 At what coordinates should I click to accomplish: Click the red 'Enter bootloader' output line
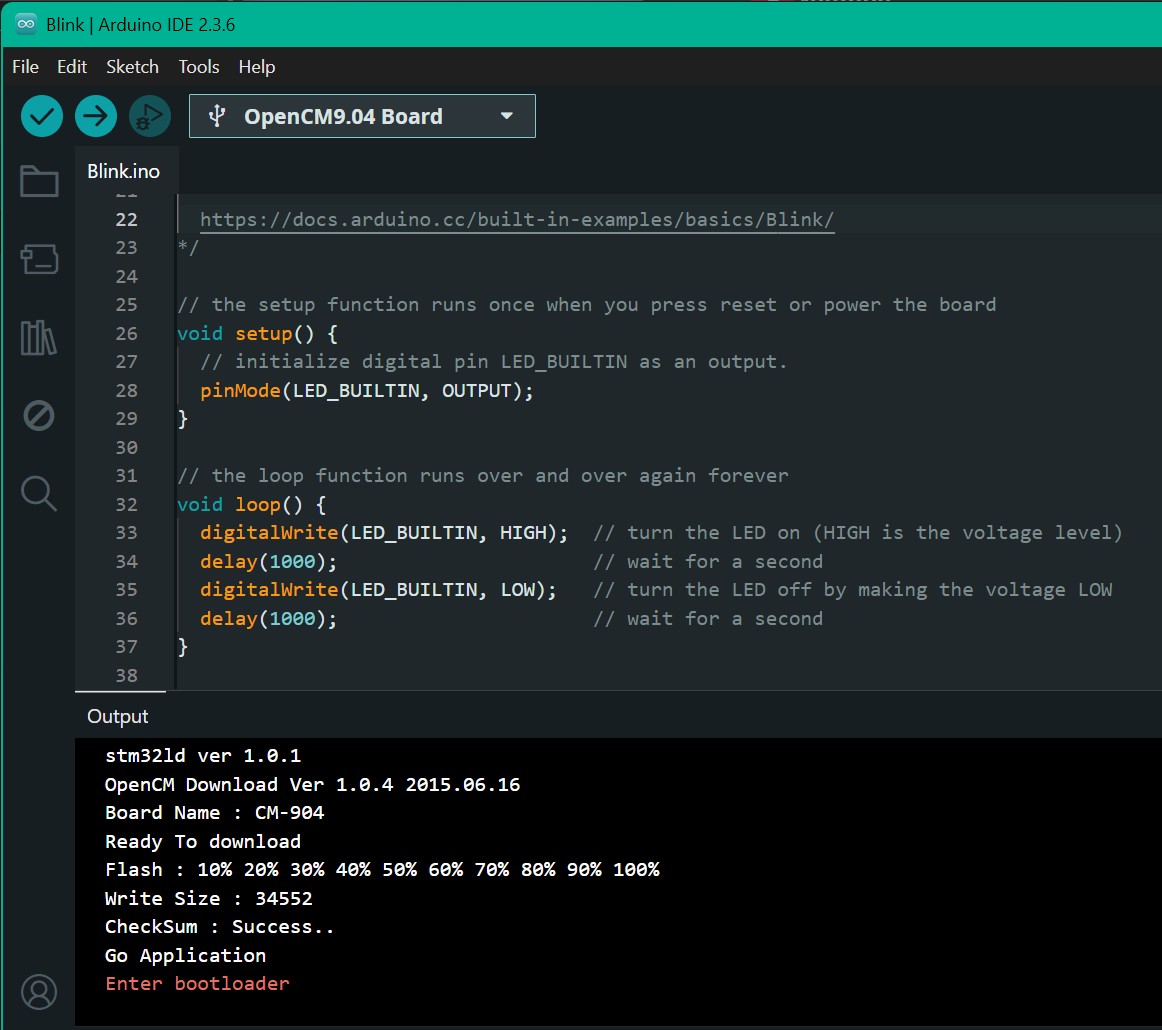point(197,984)
